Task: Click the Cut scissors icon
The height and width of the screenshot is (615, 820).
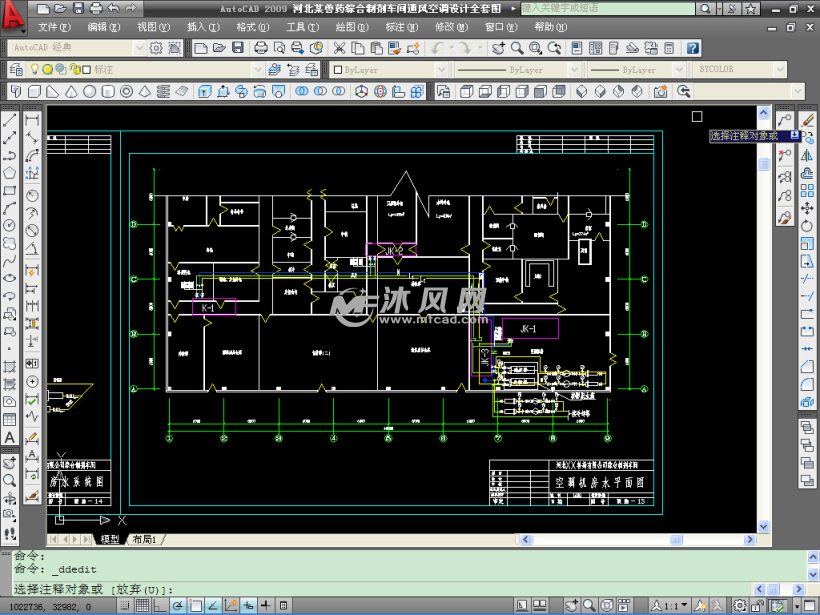Action: (x=339, y=48)
